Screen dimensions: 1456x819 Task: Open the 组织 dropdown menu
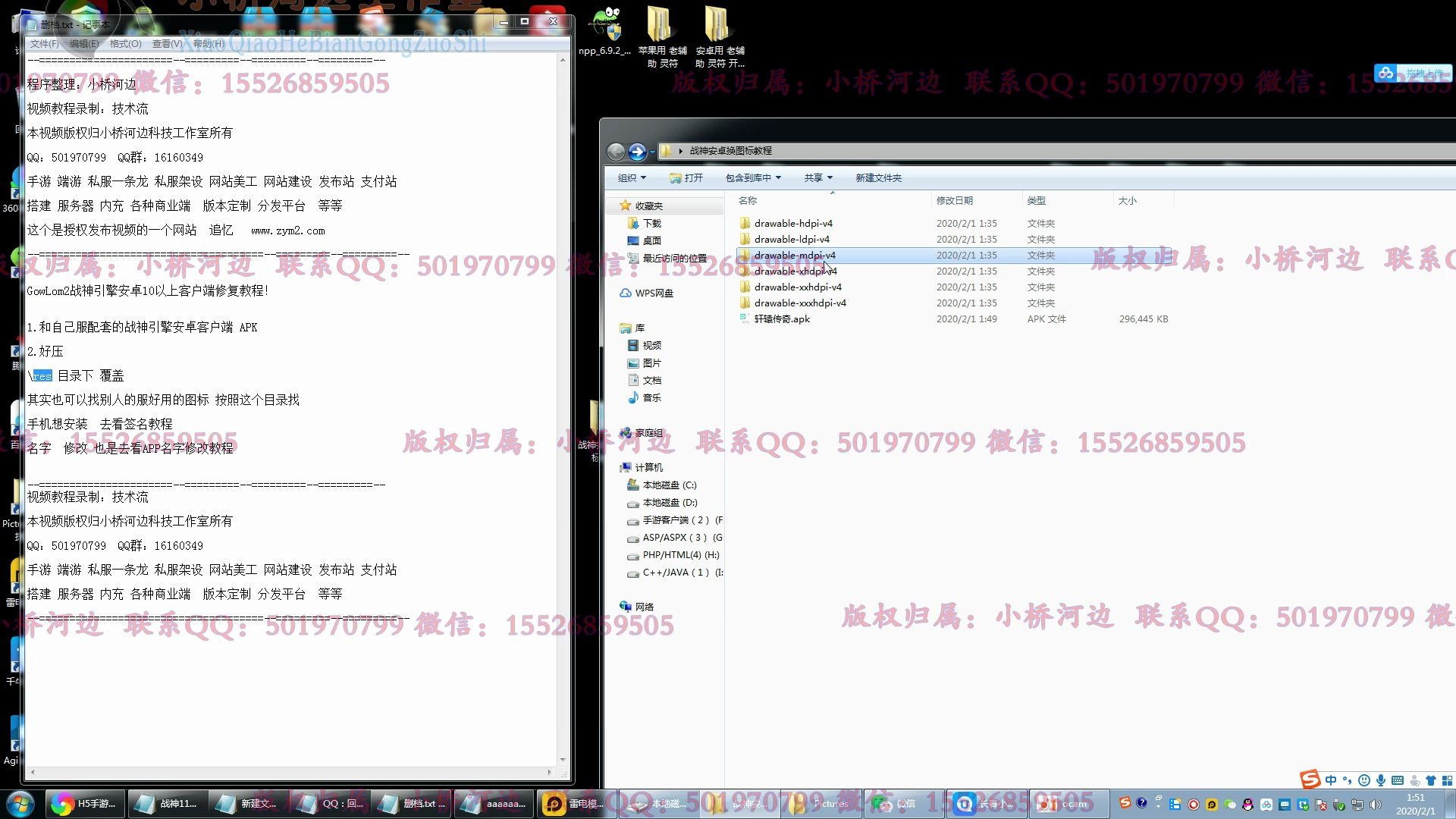632,178
